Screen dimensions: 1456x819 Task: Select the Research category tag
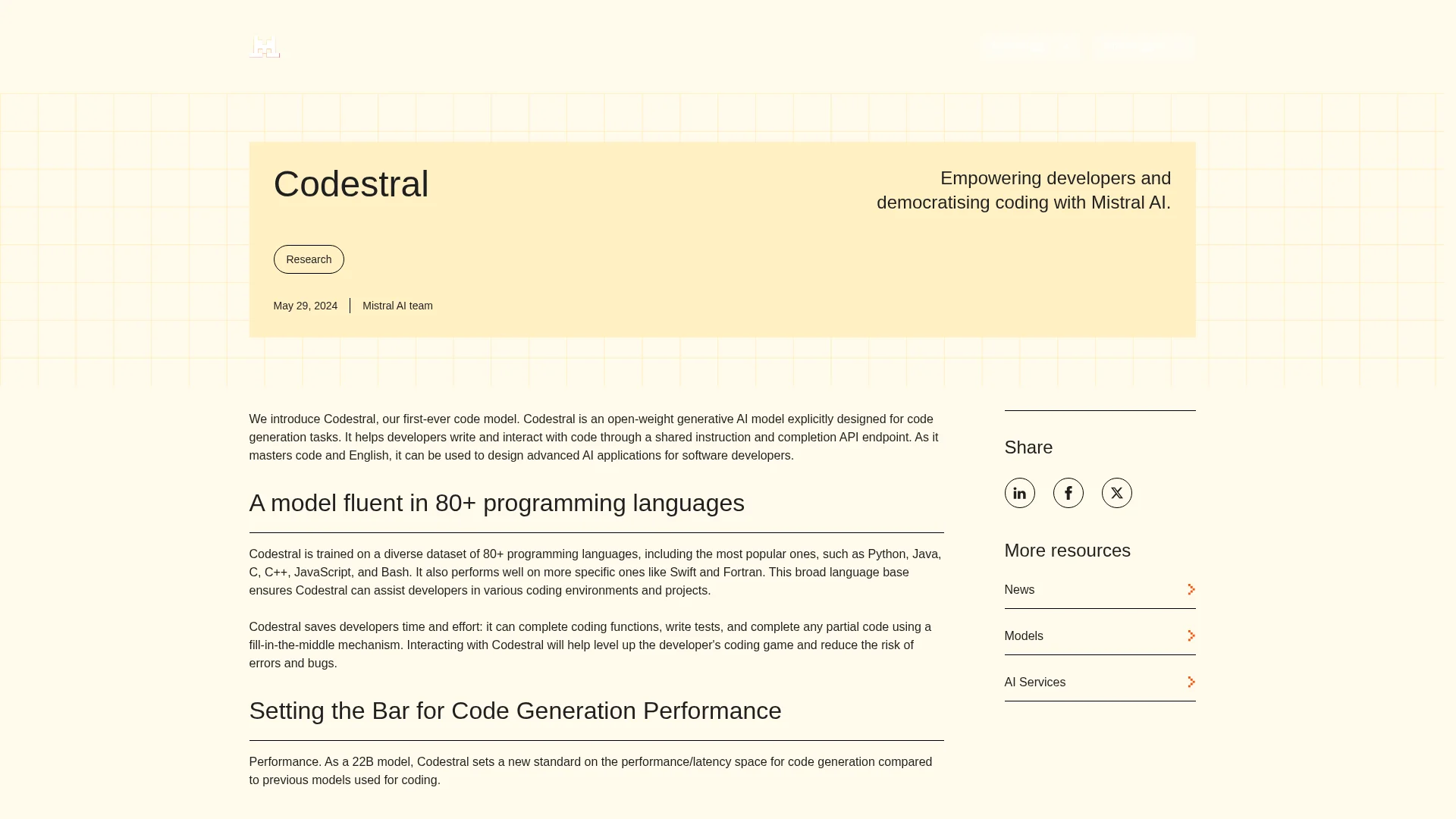[x=309, y=259]
